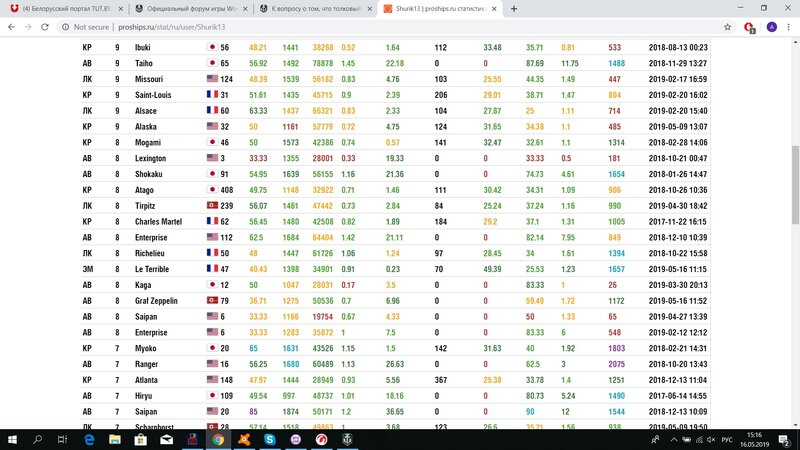Image resolution: width=800 pixels, height=450 pixels.
Task: Click the Japanese flag in Ibuki row
Action: tap(212, 47)
